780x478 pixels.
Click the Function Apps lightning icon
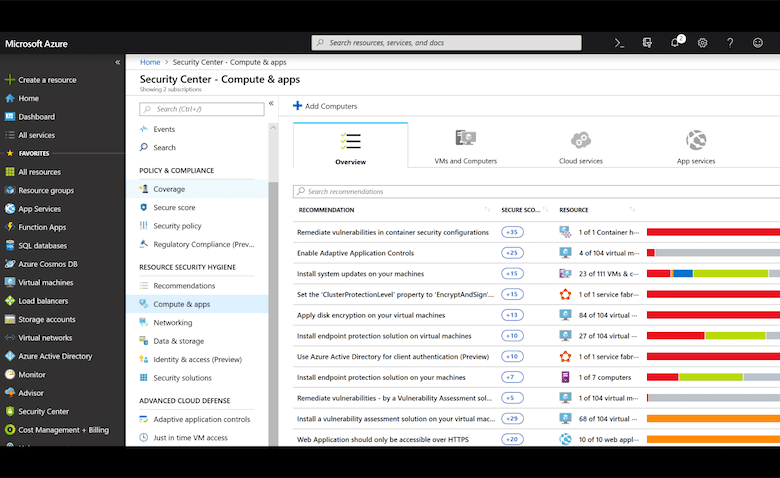click(9, 227)
